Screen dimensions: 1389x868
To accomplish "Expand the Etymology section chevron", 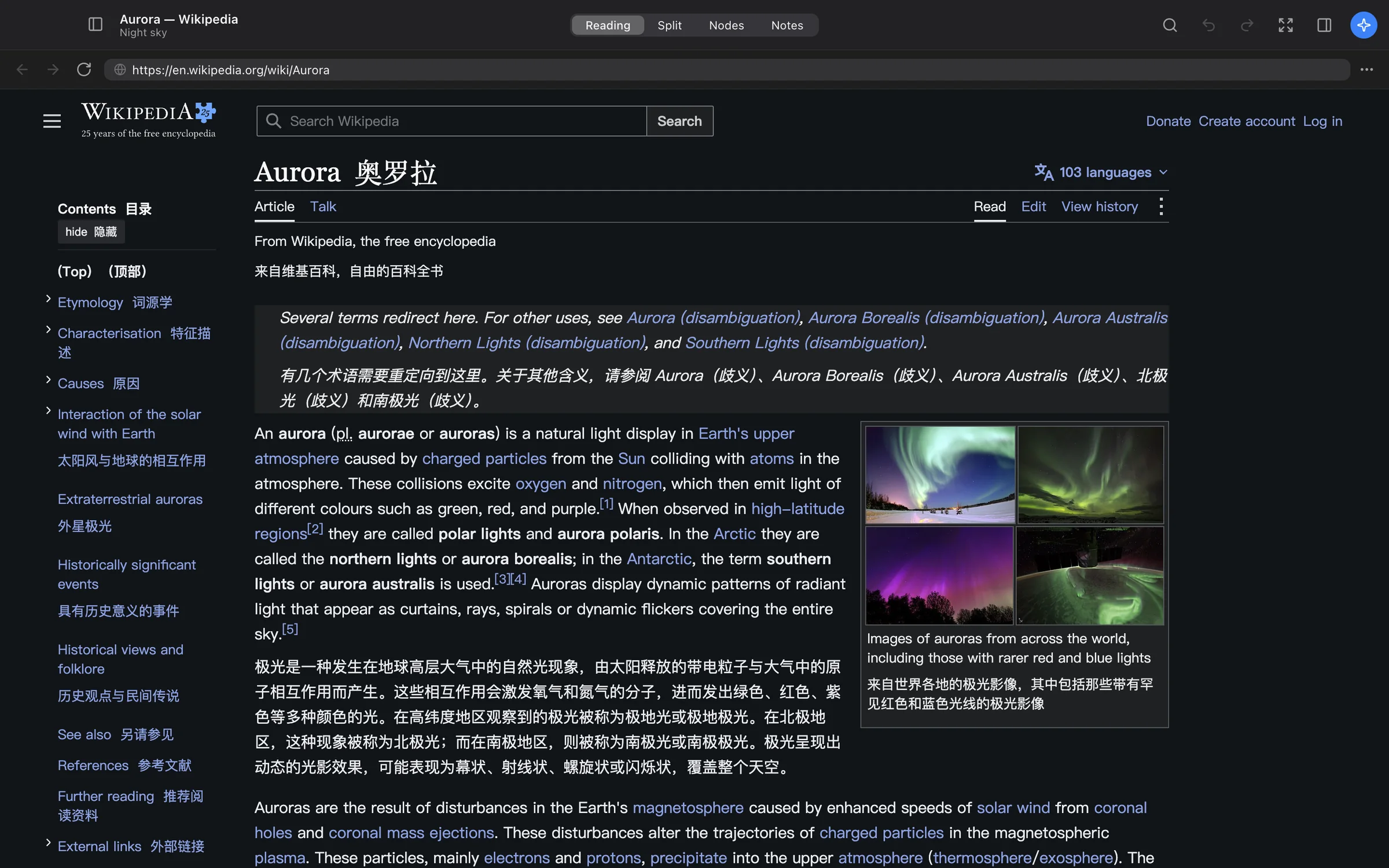I will [x=48, y=299].
